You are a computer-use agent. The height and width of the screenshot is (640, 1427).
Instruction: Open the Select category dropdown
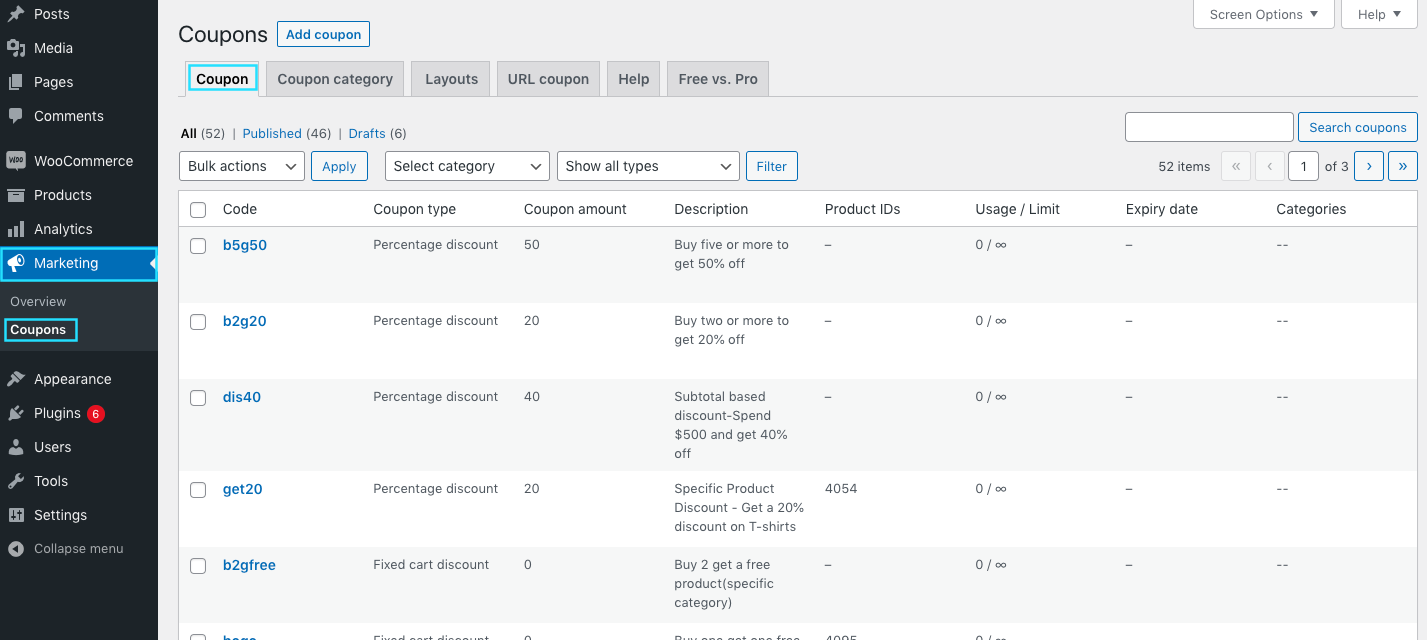tap(467, 166)
